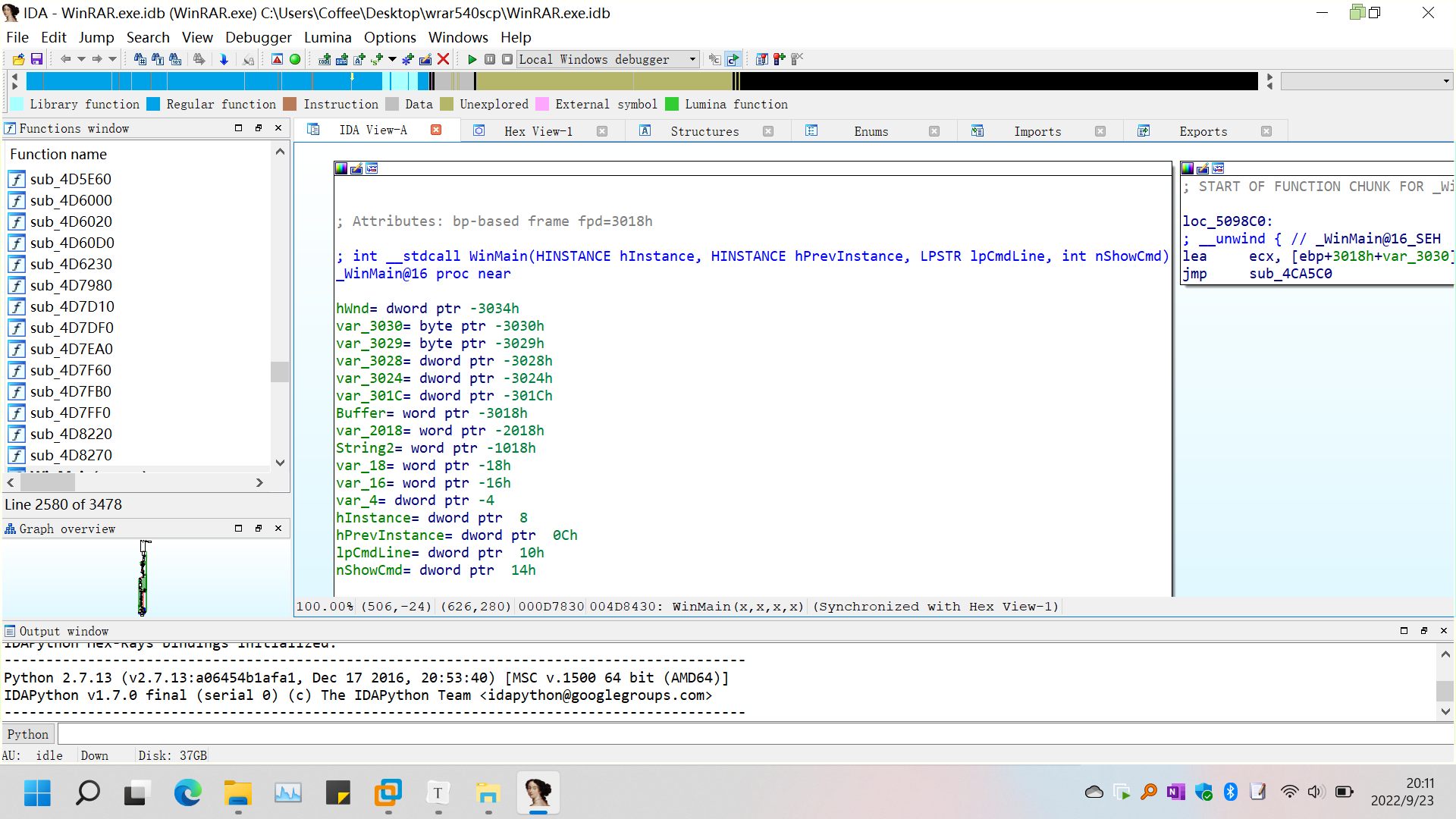Open the Search menu
The height and width of the screenshot is (819, 1456).
148,37
